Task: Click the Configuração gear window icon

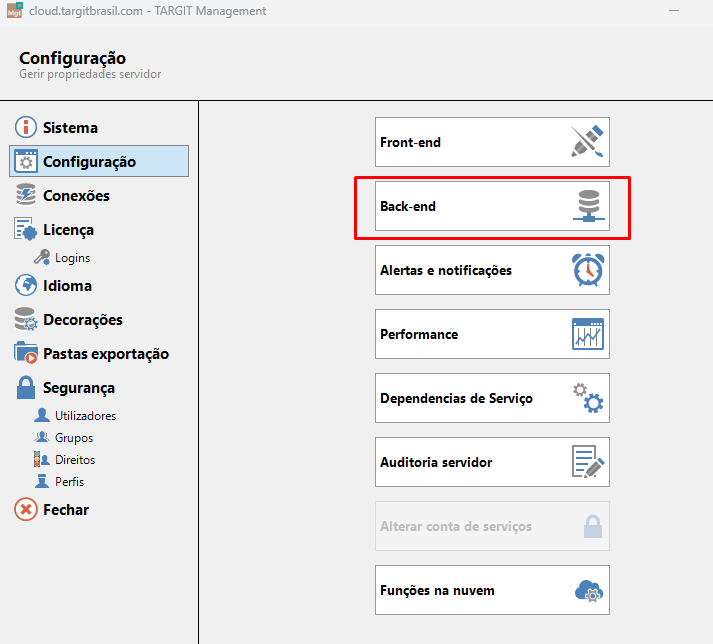Action: 25,161
